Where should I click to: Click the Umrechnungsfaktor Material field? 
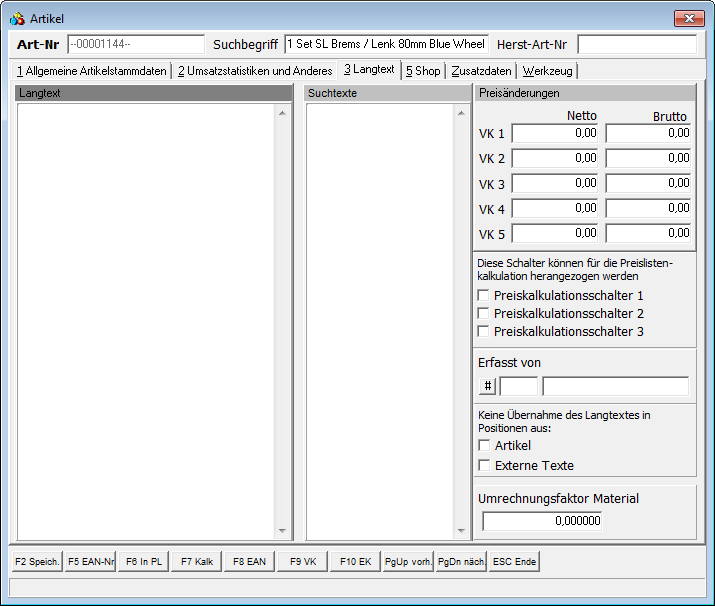coord(542,521)
